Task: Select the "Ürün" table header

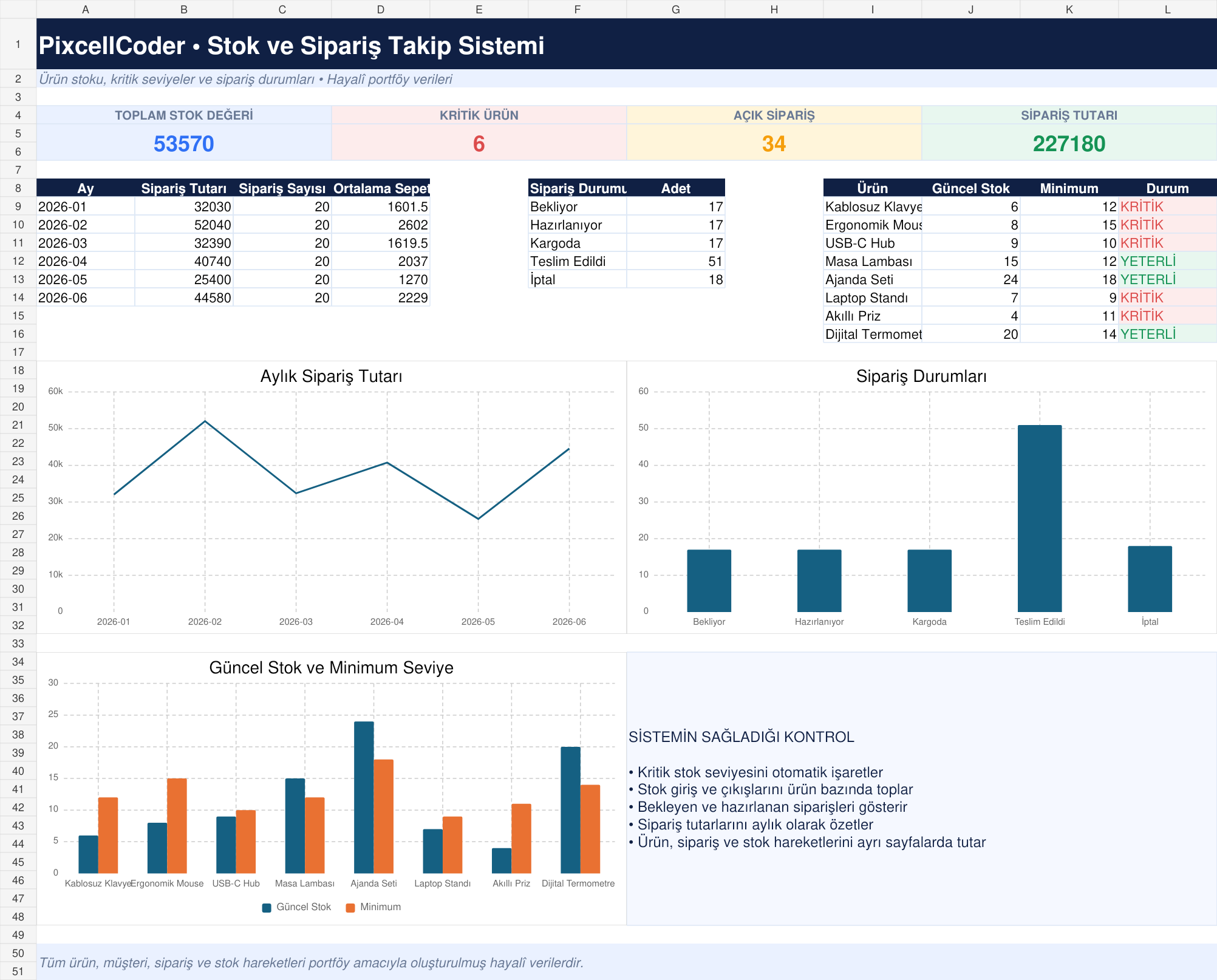Action: point(873,188)
